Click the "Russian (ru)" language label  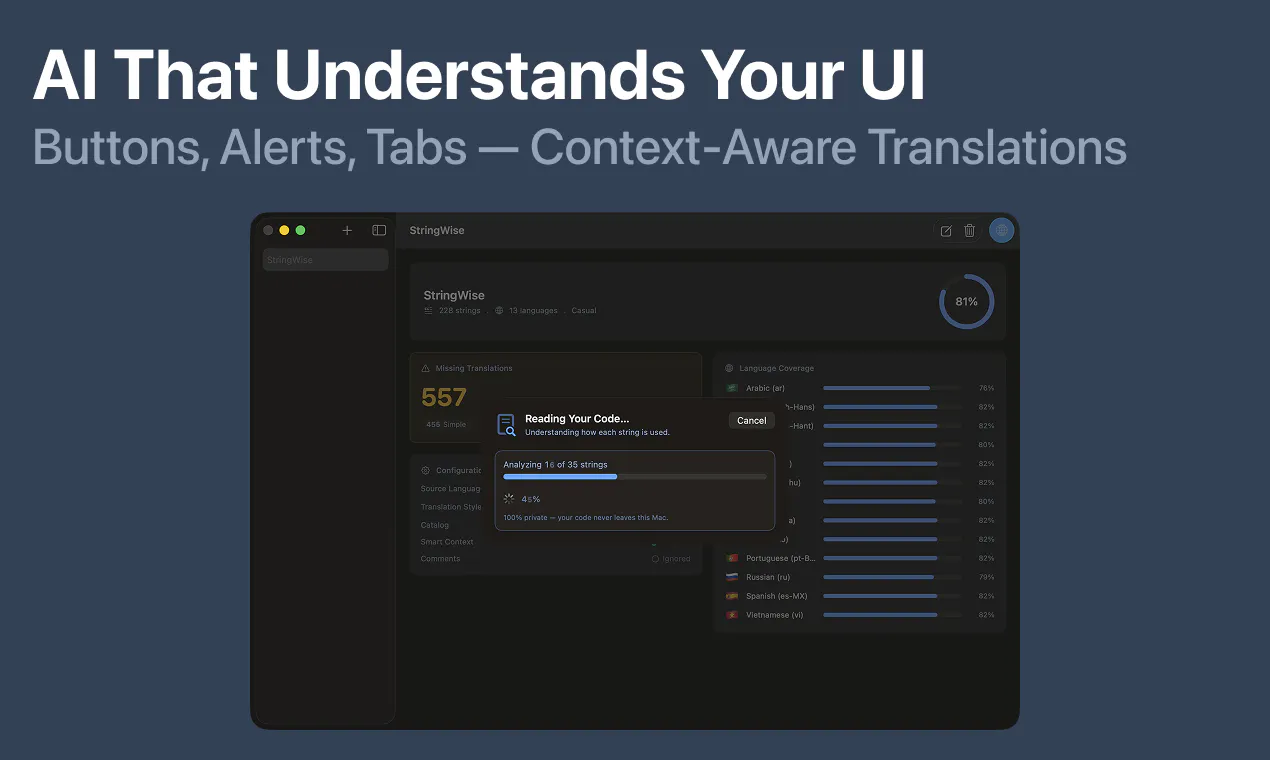tap(769, 577)
